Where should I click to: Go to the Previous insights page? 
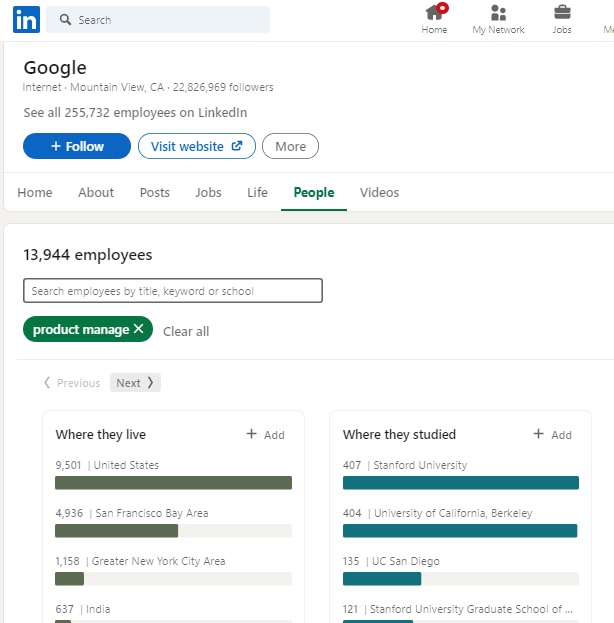pos(72,383)
